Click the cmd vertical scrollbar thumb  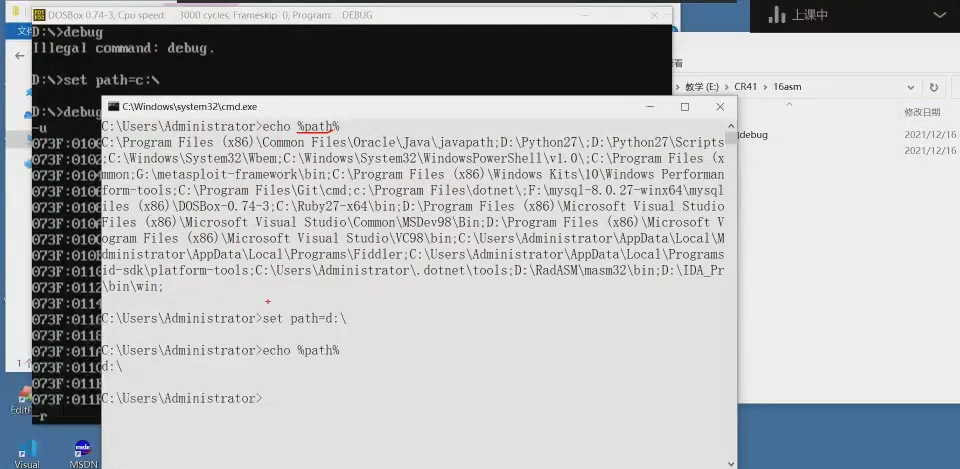click(x=731, y=137)
